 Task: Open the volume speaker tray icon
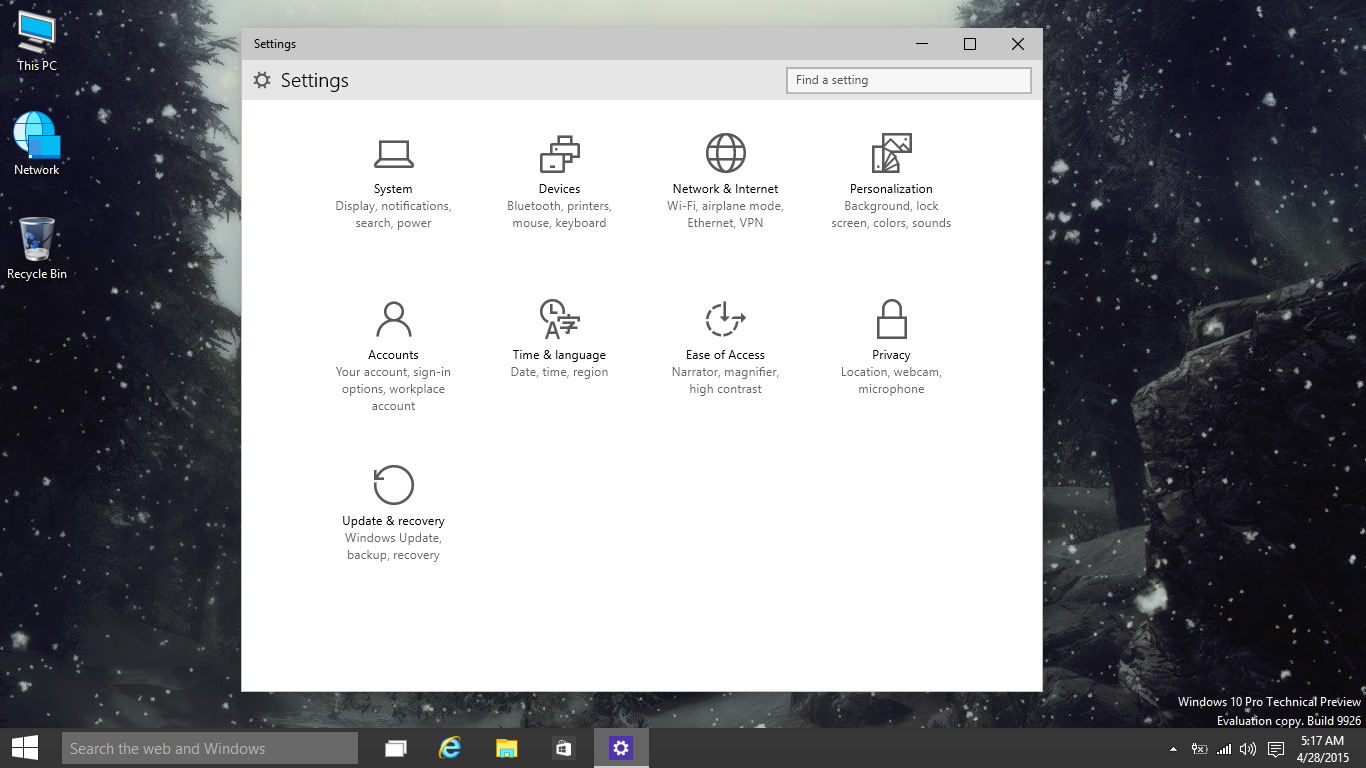tap(1248, 749)
